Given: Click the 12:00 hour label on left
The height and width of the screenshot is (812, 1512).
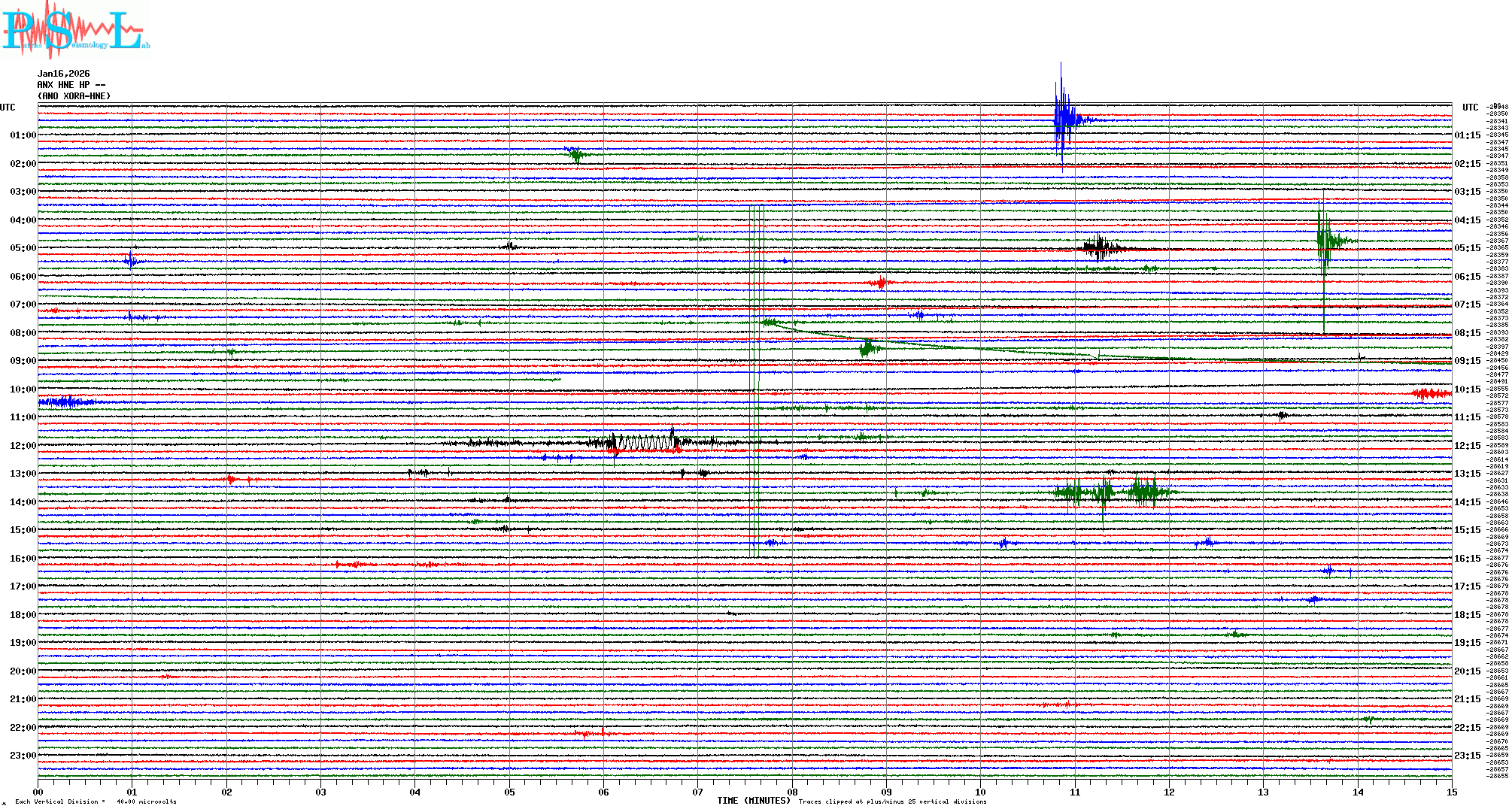Looking at the screenshot, I should point(23,446).
